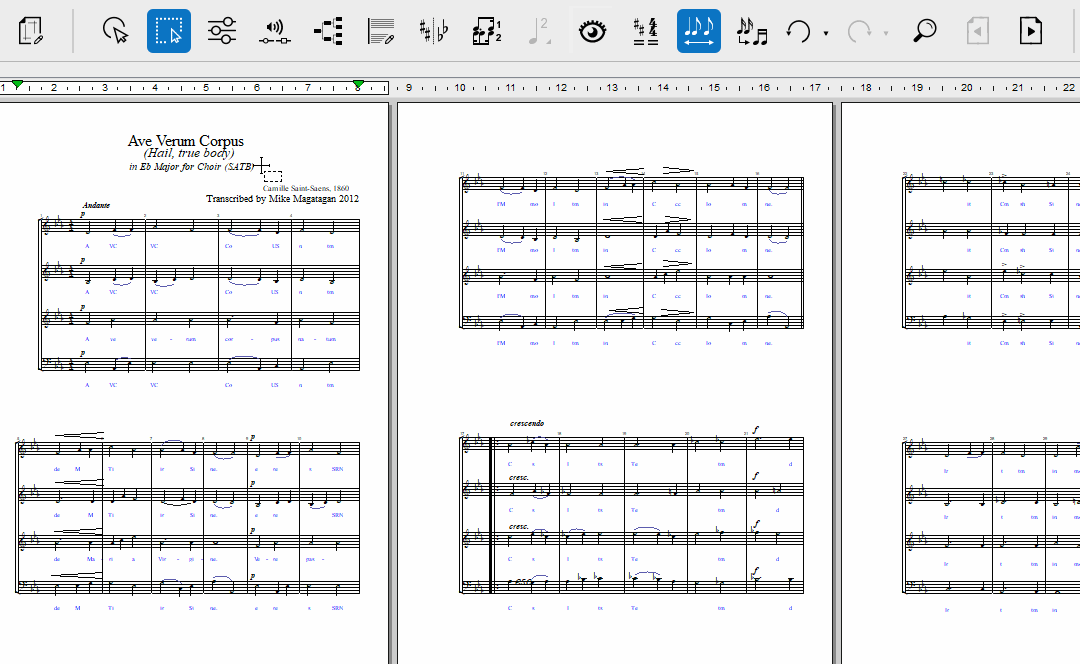
Task: Go to the previous page
Action: [x=977, y=31]
